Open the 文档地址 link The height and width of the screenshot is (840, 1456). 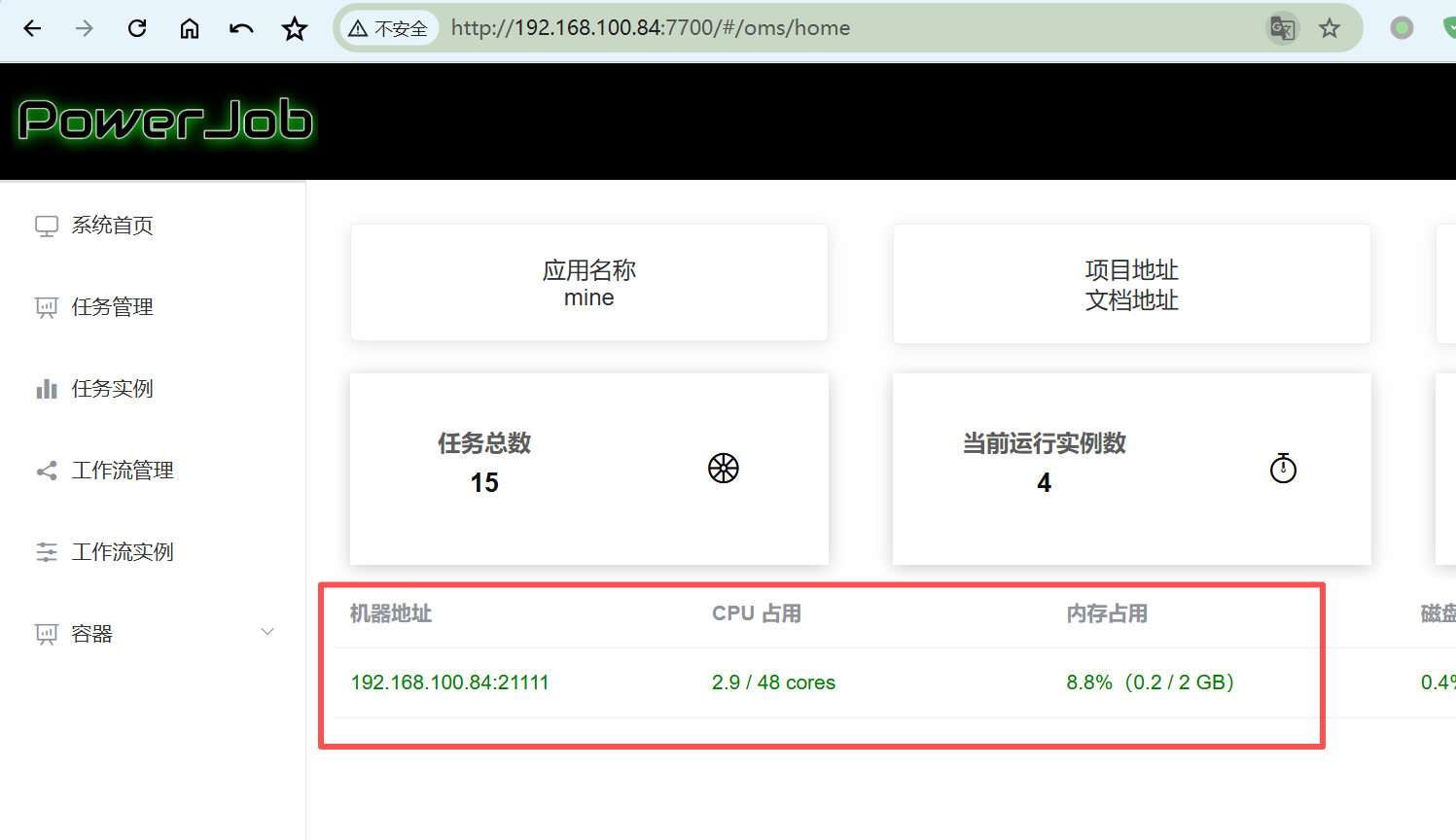click(1132, 299)
